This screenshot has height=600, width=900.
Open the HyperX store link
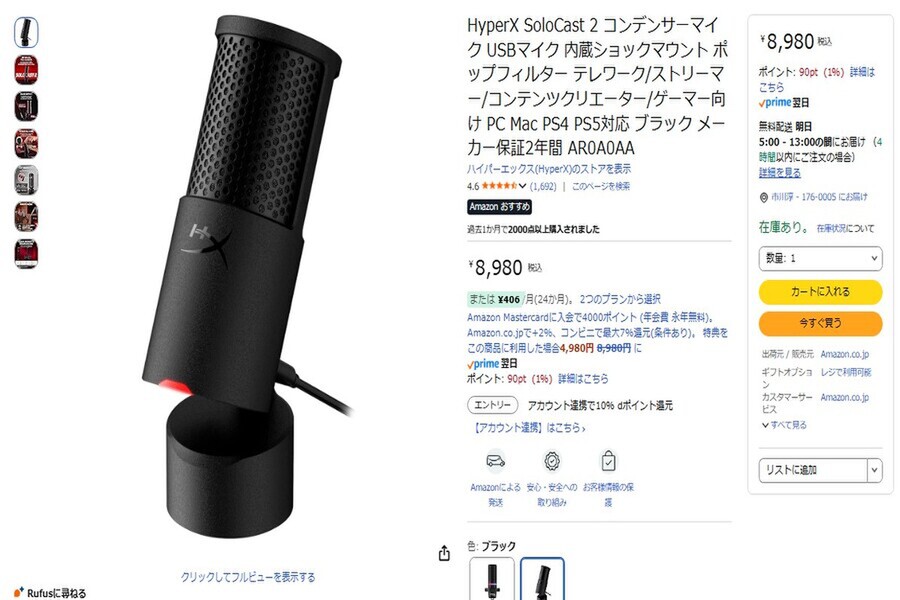click(549, 169)
